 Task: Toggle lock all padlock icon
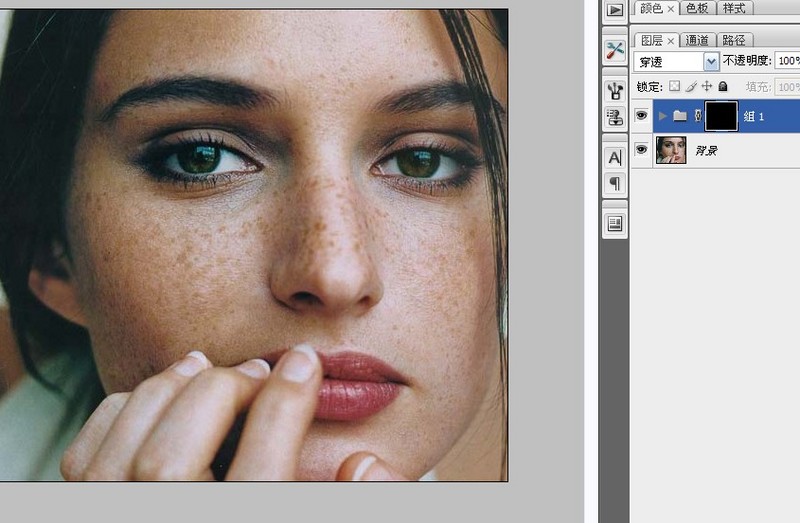tap(723, 87)
